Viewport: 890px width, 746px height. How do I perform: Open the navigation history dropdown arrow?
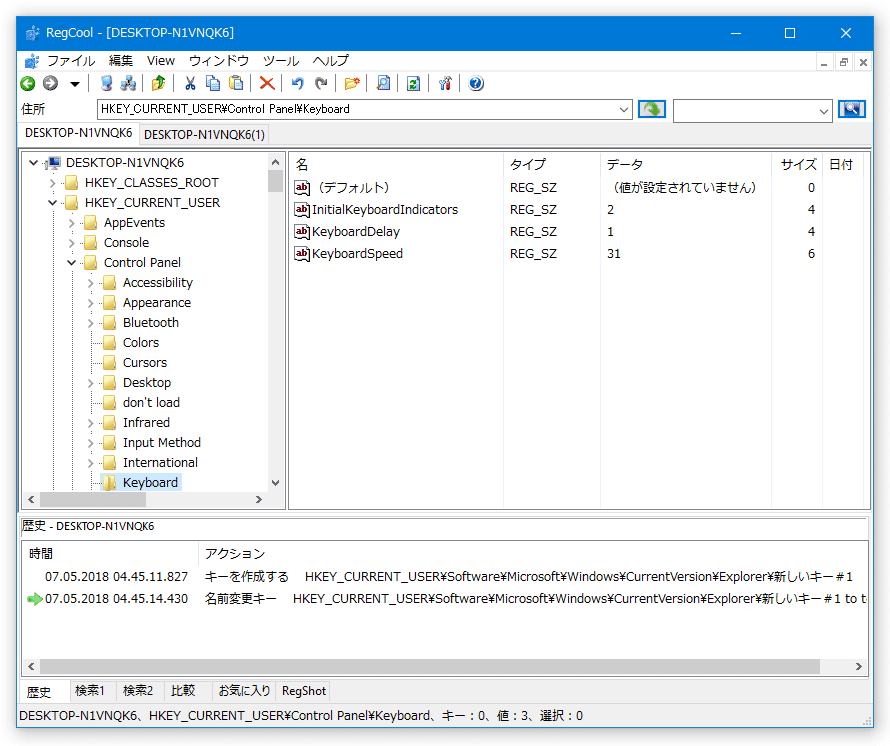pos(75,85)
